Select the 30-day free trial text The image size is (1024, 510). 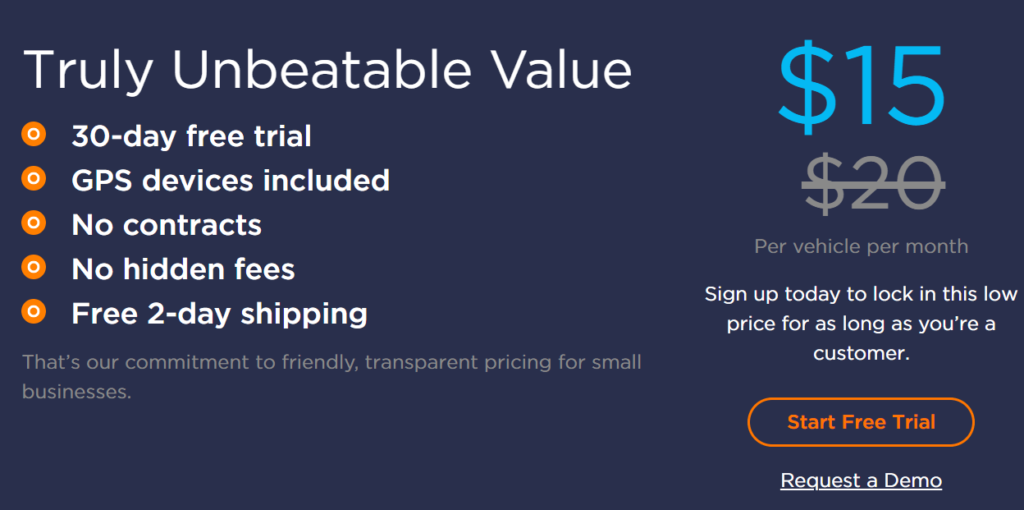point(191,136)
